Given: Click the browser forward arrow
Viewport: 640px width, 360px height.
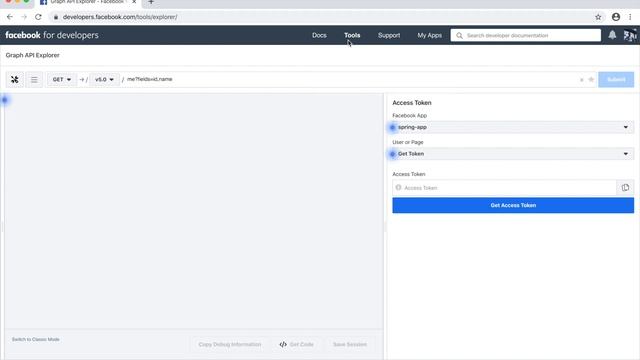Looking at the screenshot, I should tap(24, 17).
